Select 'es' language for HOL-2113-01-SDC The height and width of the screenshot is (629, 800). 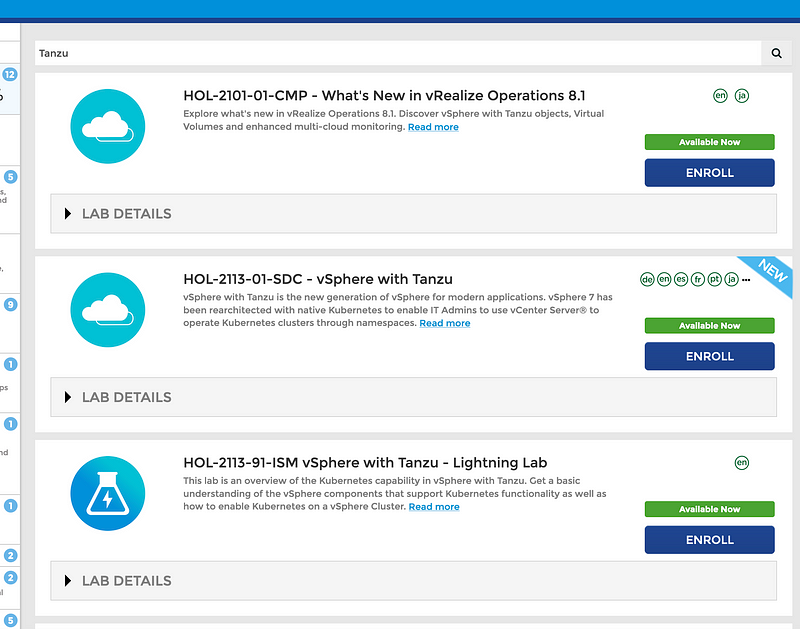coord(681,279)
